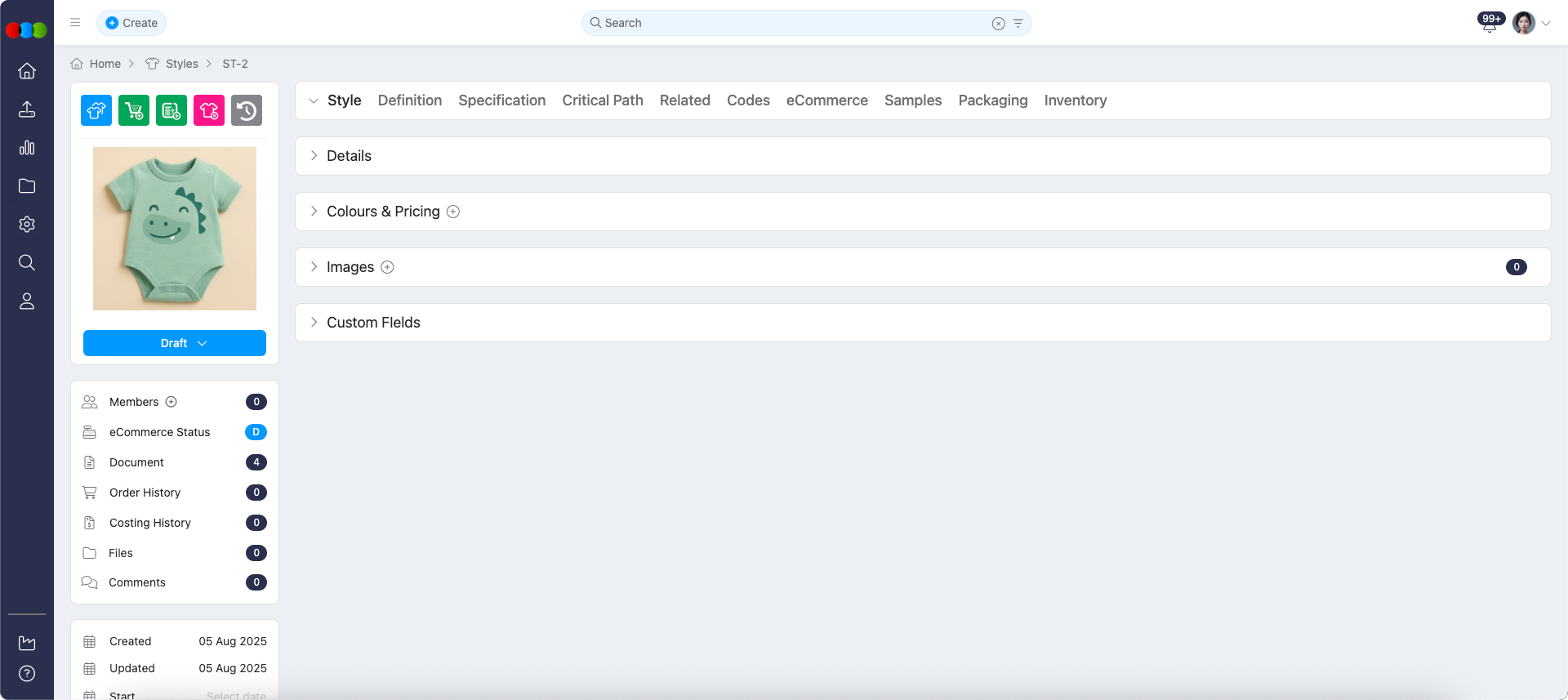
Task: Click the green baby bodysuit thumbnail image
Action: 175,229
